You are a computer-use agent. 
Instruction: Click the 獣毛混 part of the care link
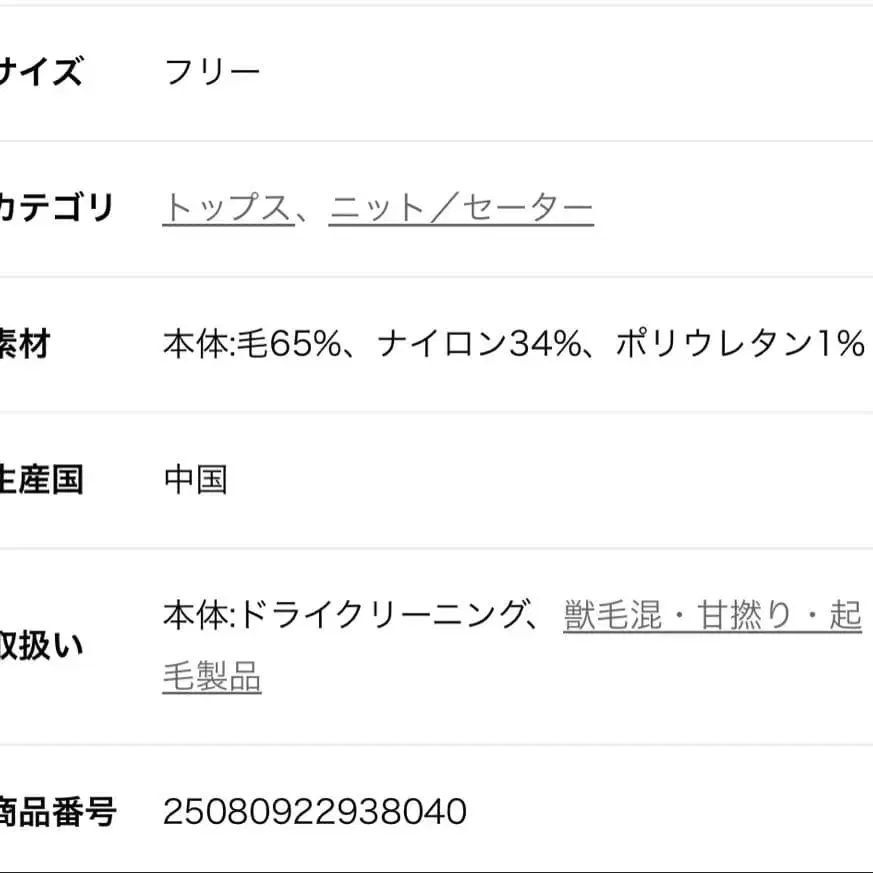pos(612,616)
